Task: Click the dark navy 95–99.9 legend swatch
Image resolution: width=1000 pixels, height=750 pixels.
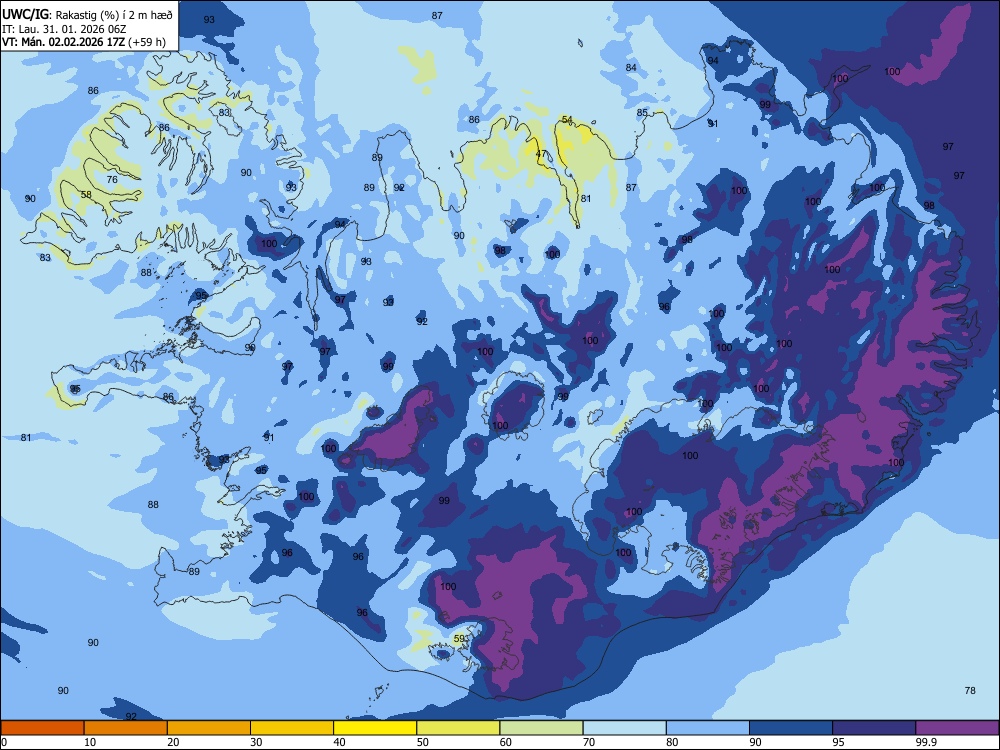Action: [874, 728]
